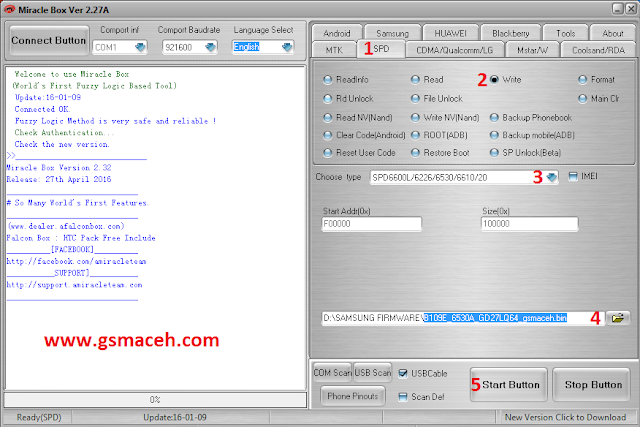Click the 'Release: 27th April 2016' log line
The height and width of the screenshot is (427, 640).
pos(59,180)
